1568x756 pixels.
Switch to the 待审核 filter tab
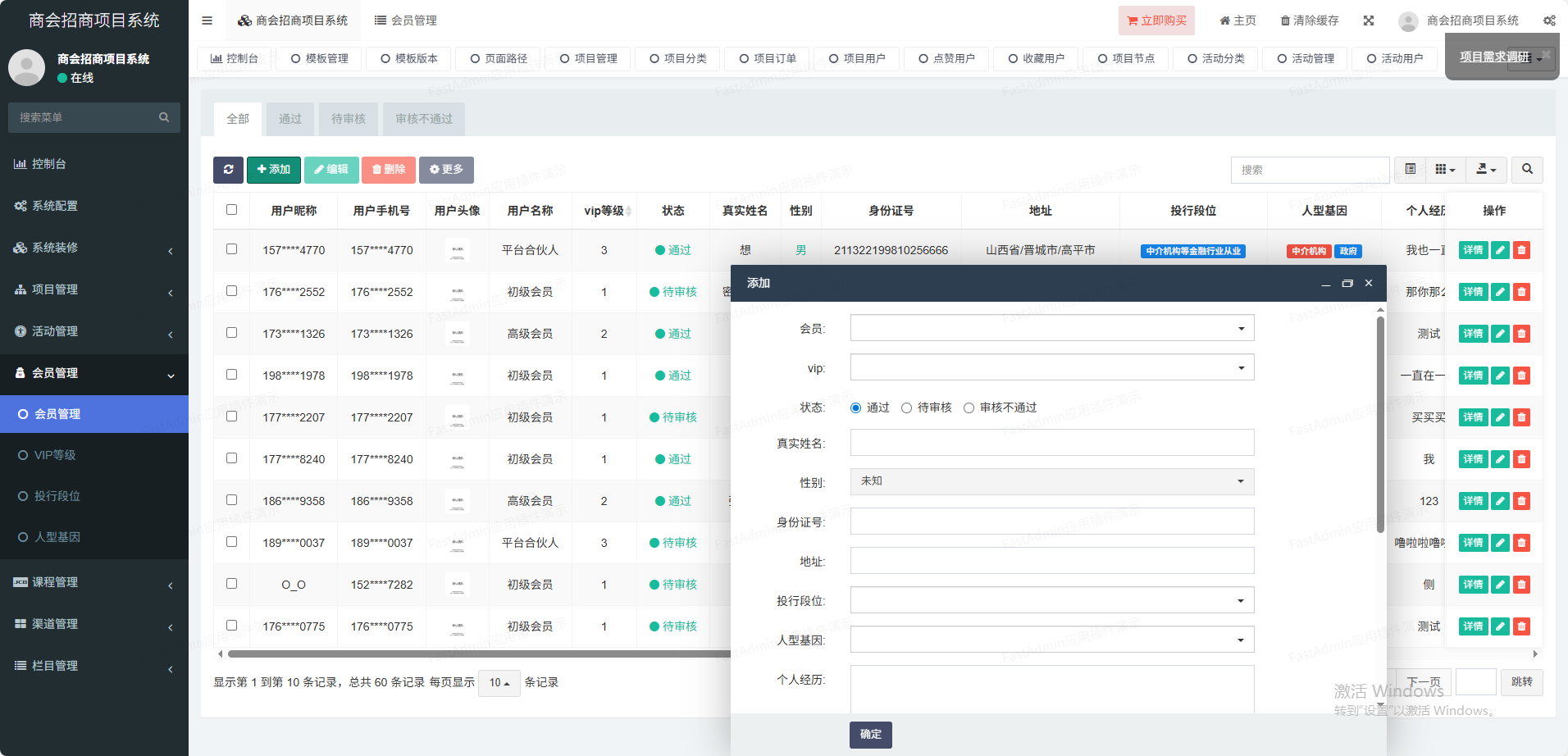click(348, 119)
